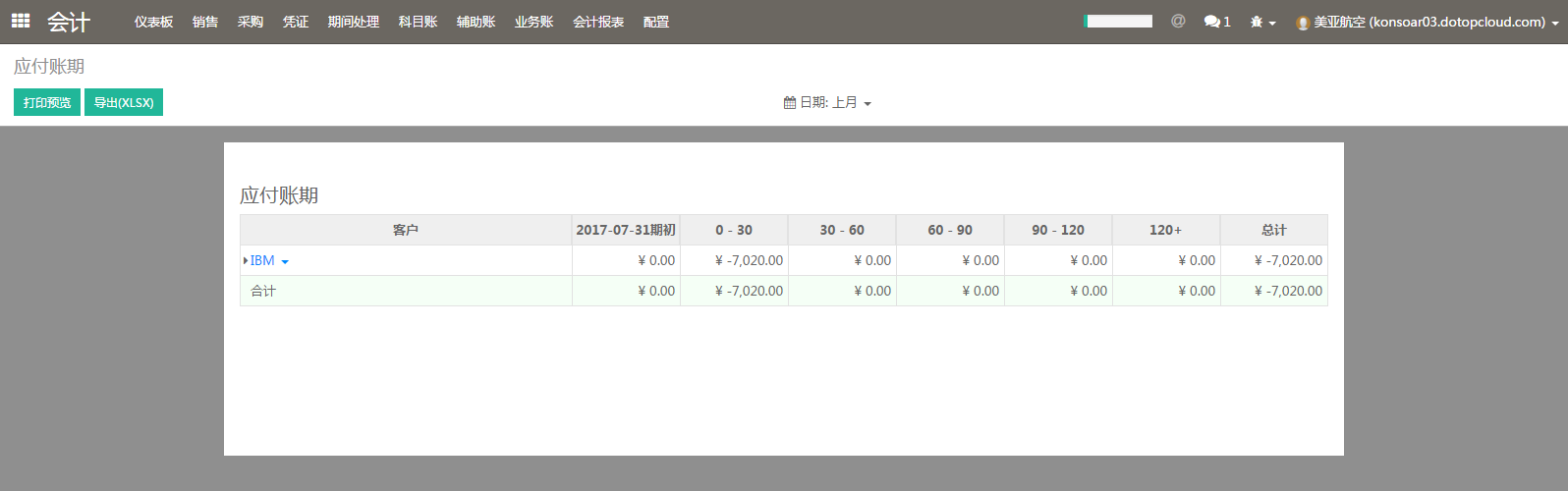This screenshot has height=491, width=1568.
Task: Click the 120+ column header
Action: tap(1166, 230)
